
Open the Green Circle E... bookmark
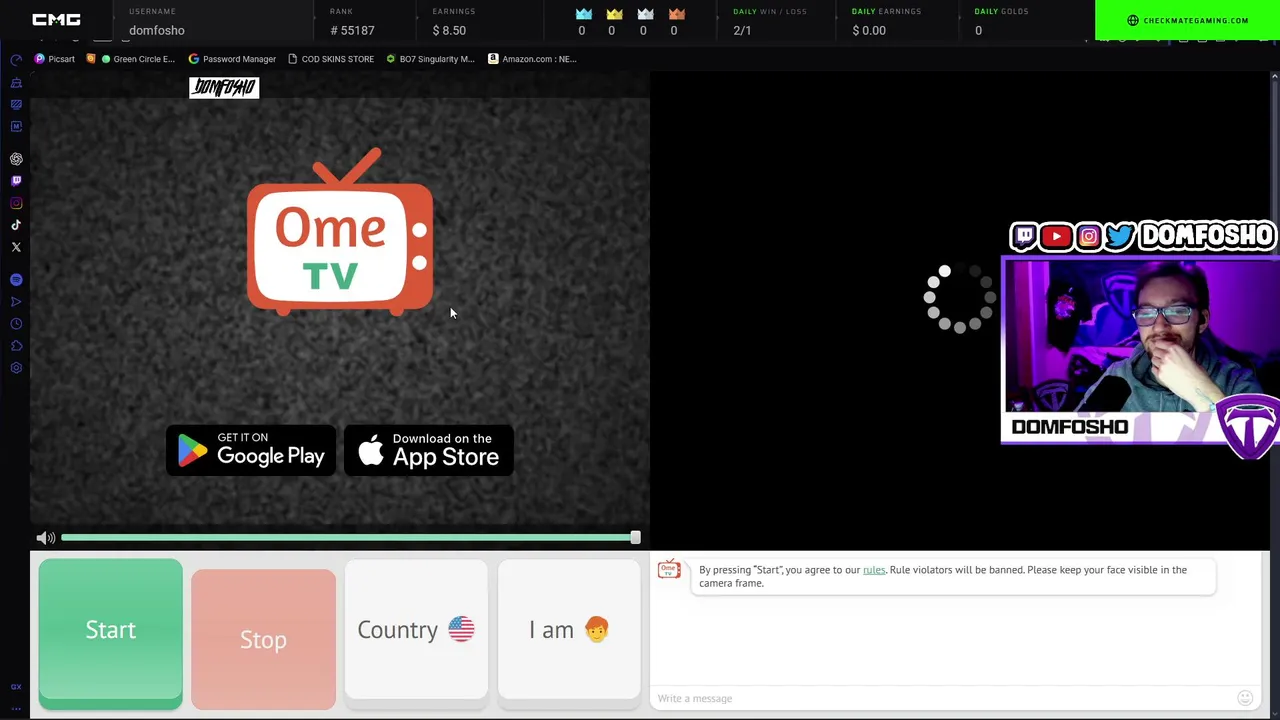(138, 59)
